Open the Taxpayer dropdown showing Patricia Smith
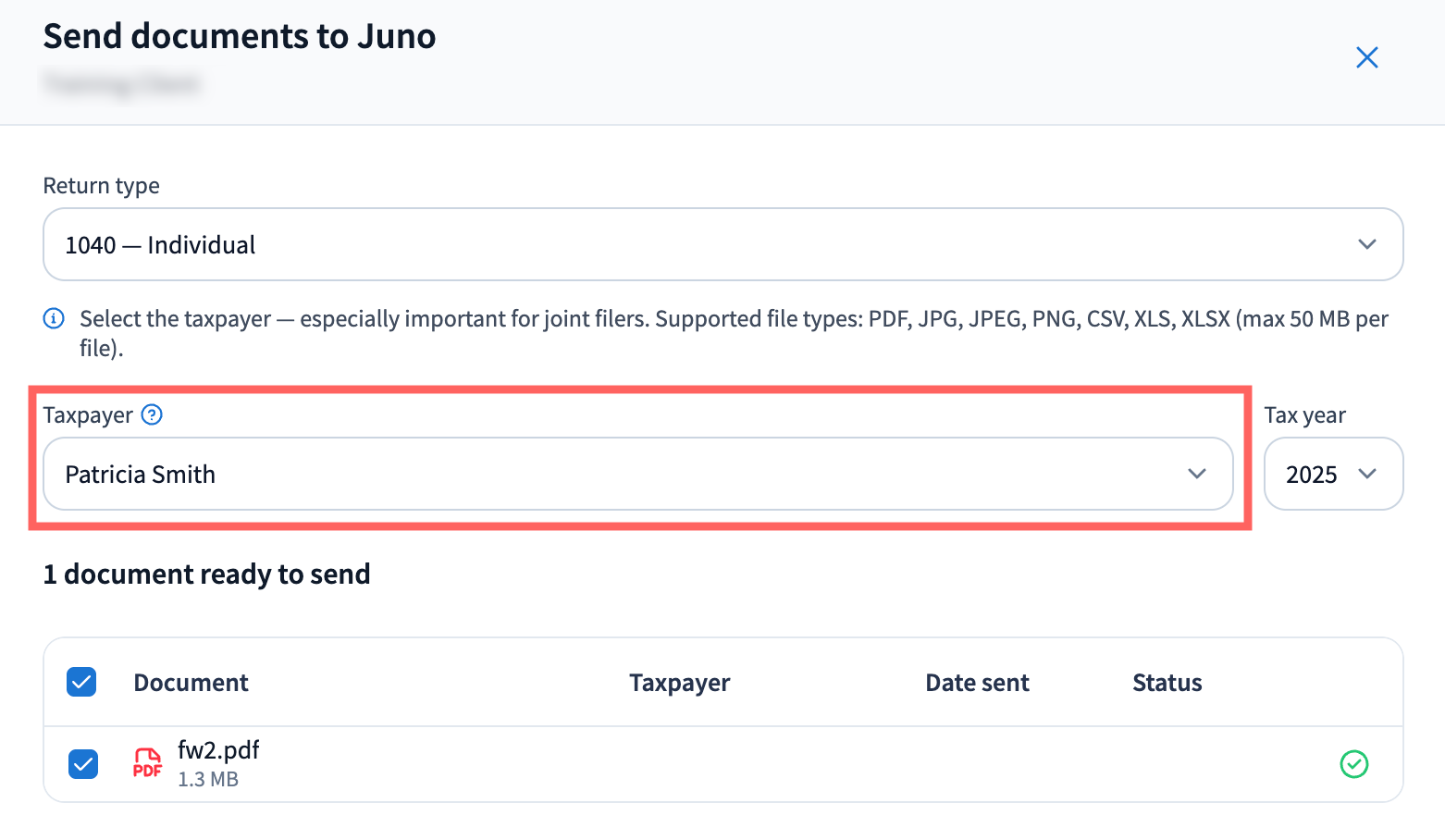Image resolution: width=1445 pixels, height=840 pixels. coord(638,474)
